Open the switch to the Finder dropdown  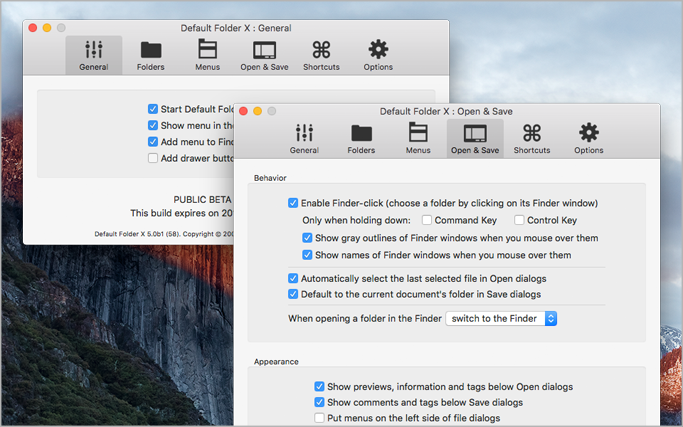coord(501,319)
